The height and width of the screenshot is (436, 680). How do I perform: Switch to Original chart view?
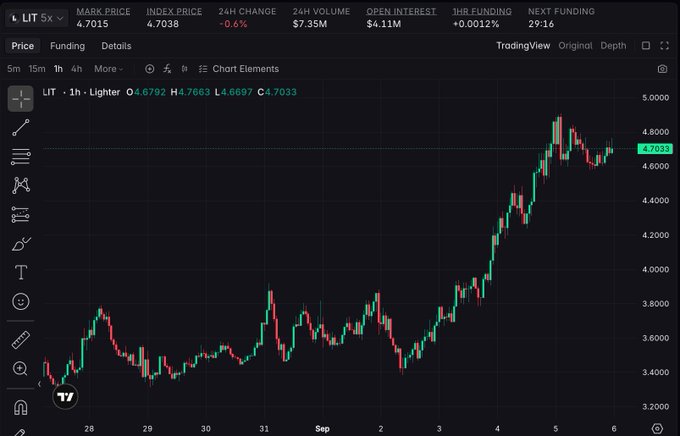point(575,46)
